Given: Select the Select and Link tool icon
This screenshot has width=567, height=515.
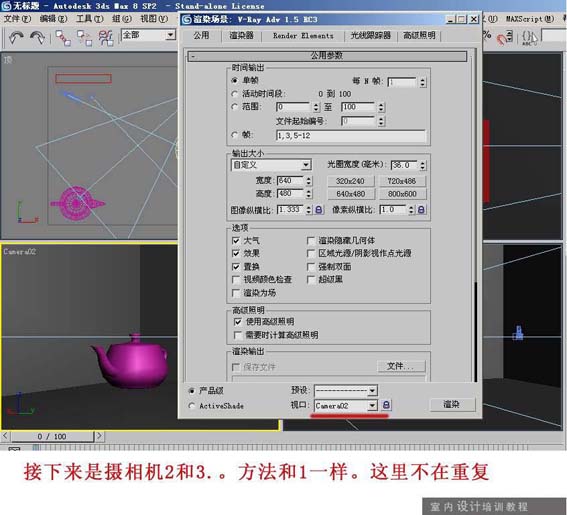Looking at the screenshot, I should (63, 38).
